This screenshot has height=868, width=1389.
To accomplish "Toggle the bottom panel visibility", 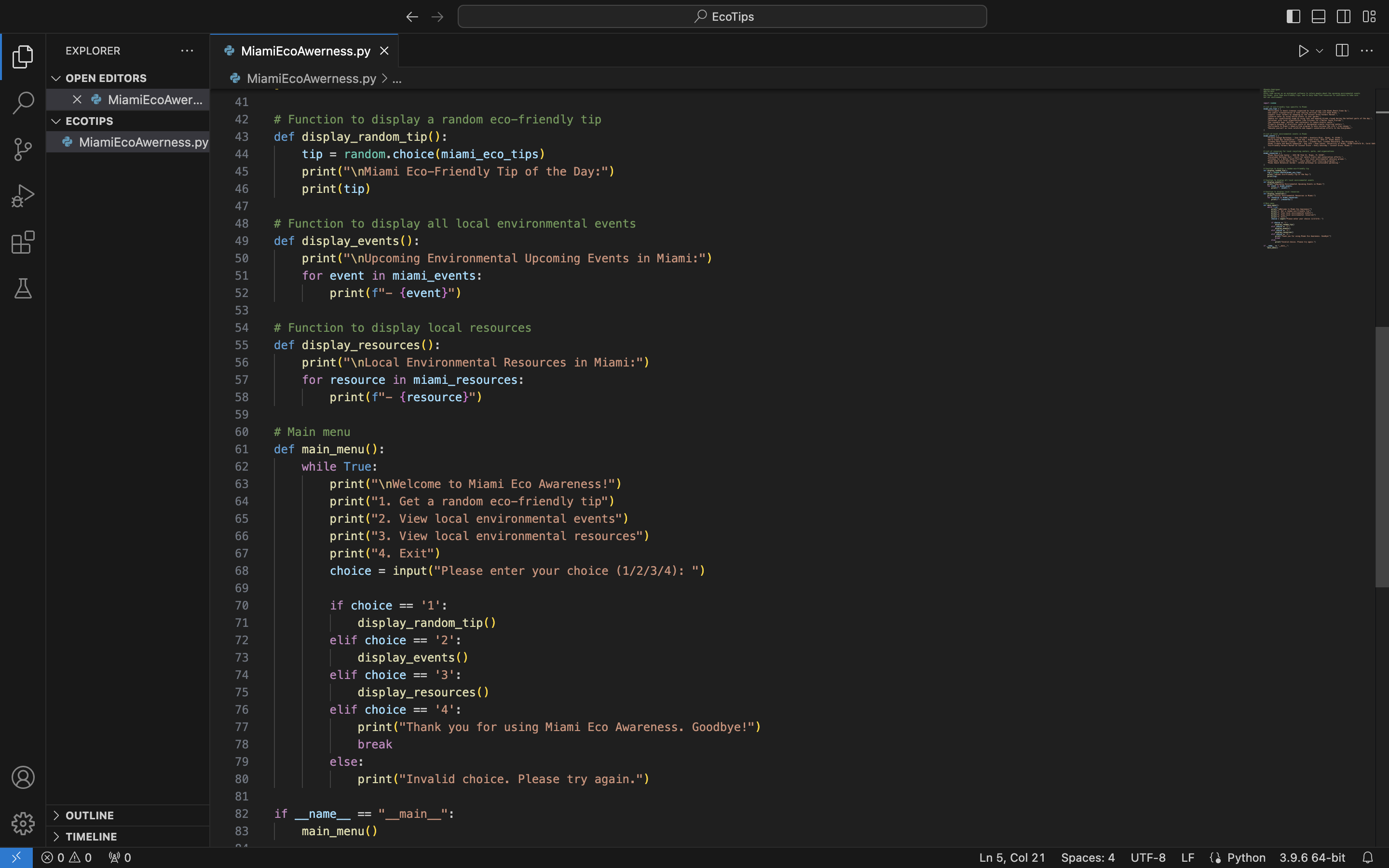I will [x=1319, y=17].
